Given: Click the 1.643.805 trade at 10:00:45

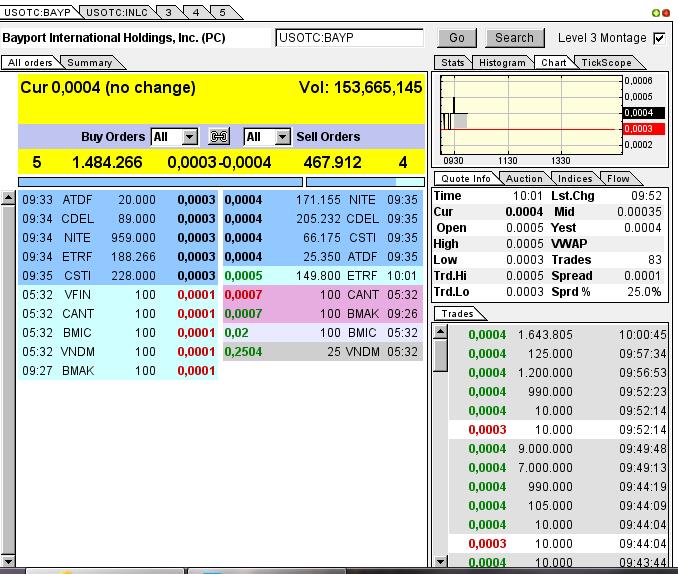Looking at the screenshot, I should coord(558,335).
